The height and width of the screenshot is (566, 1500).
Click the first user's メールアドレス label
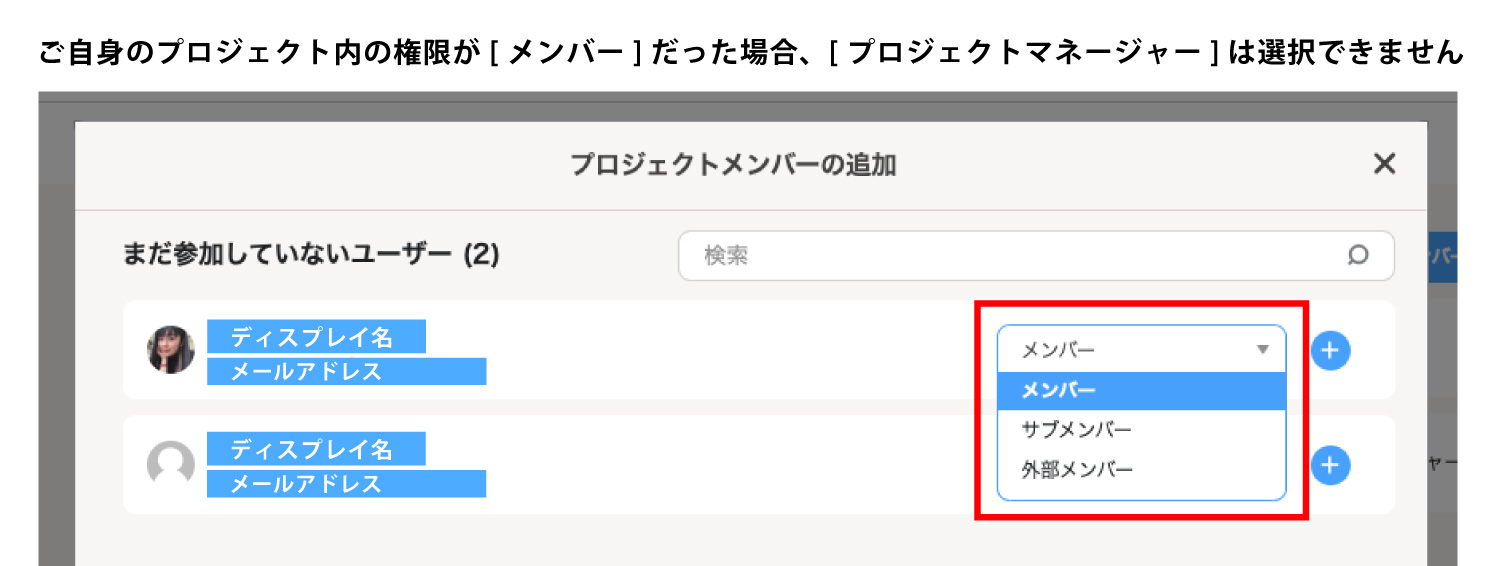tap(346, 371)
